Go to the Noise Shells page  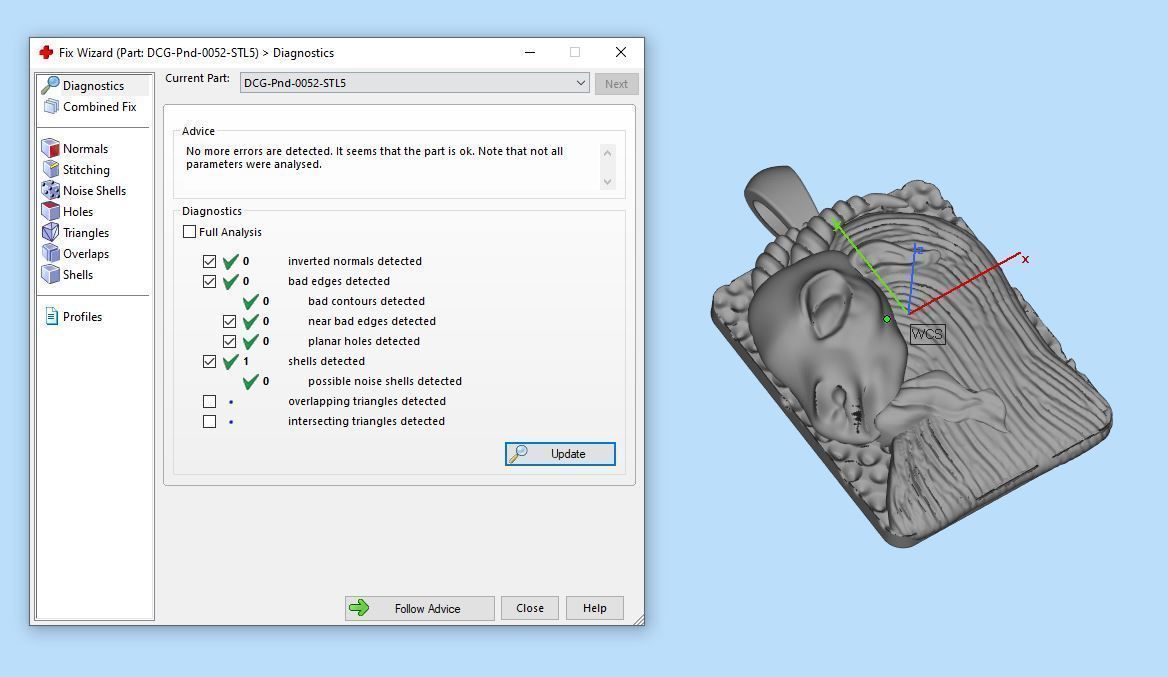[94, 191]
